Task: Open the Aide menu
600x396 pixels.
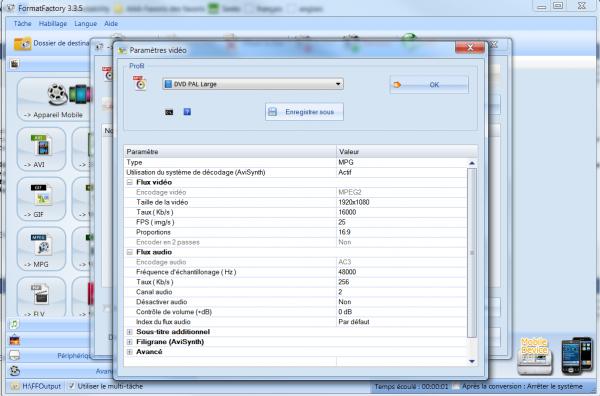Action: click(111, 24)
